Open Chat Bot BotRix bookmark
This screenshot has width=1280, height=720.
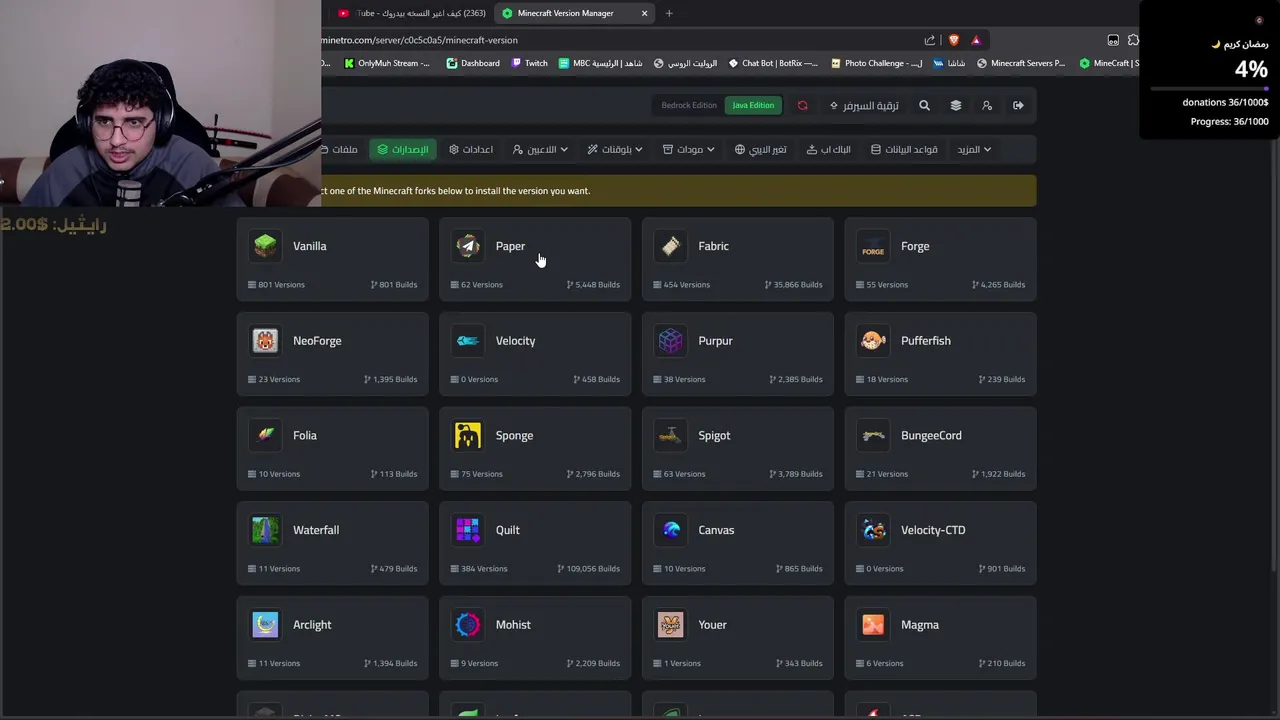click(x=773, y=63)
